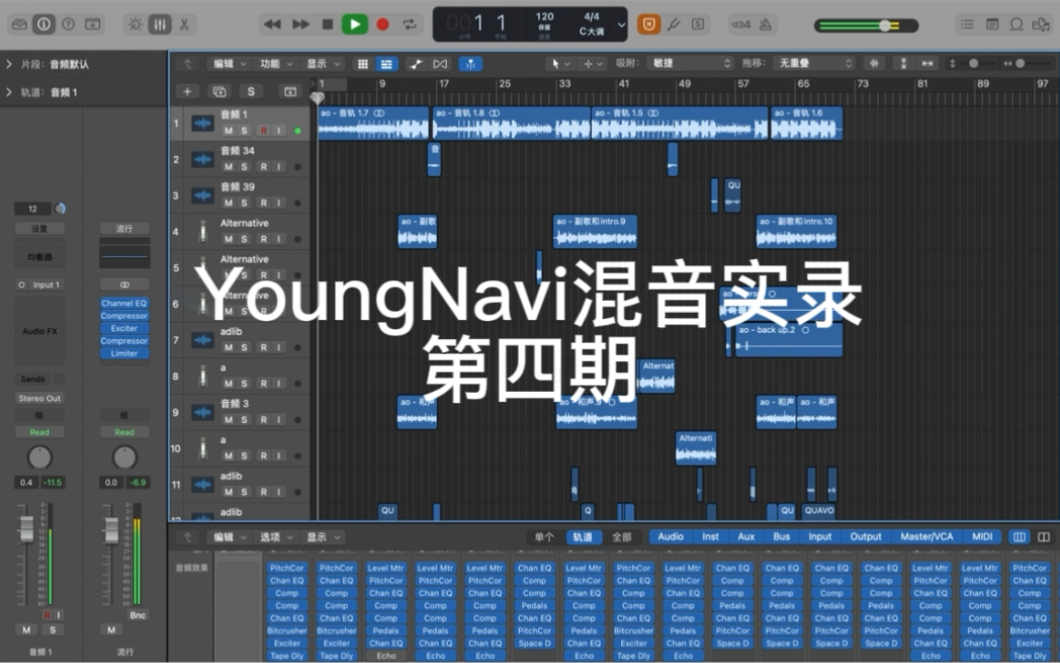Mute the 流行 channel strip in inspector

coord(112,630)
